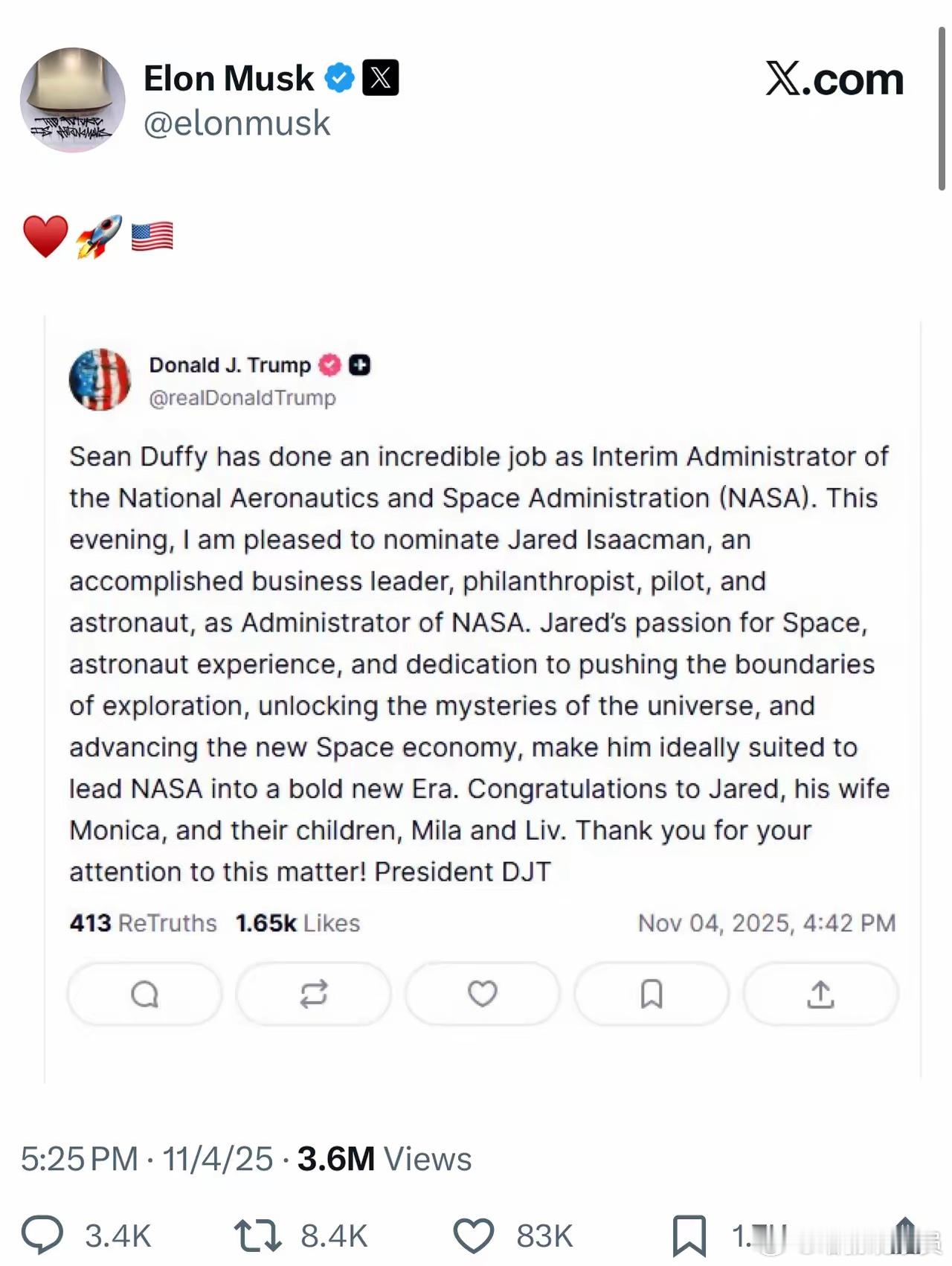952x1266 pixels.
Task: Like the post with 83K heart icon
Action: (474, 1236)
